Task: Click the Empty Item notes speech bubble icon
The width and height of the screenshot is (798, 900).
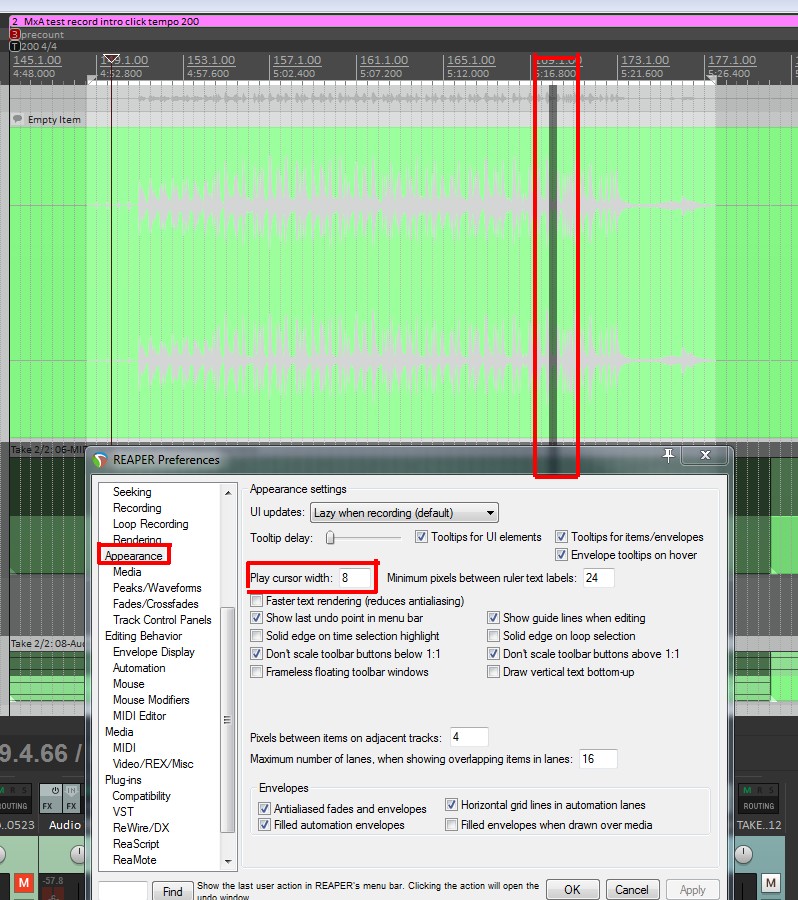Action: tap(18, 119)
